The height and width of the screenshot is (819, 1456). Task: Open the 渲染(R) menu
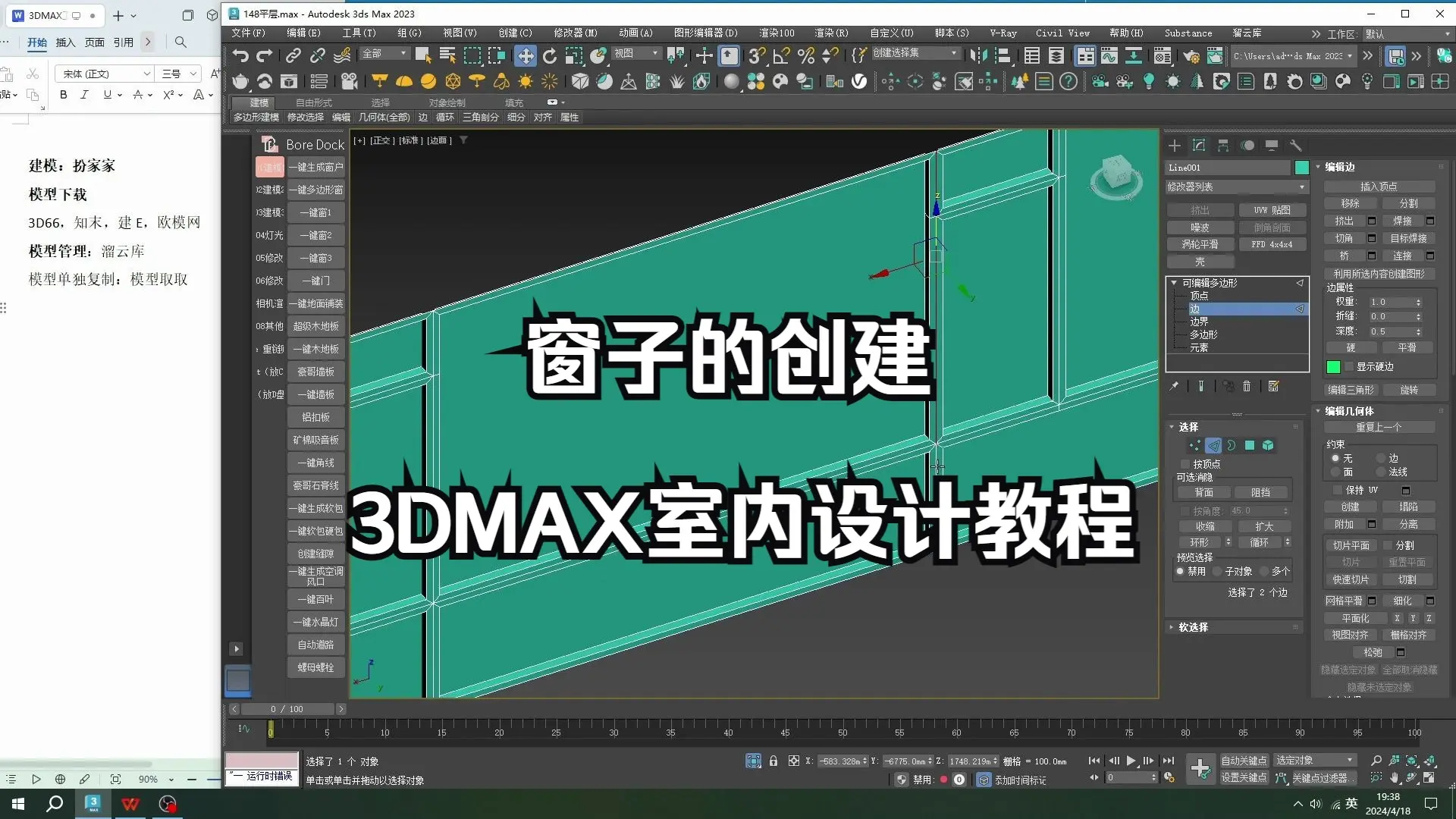pos(831,33)
